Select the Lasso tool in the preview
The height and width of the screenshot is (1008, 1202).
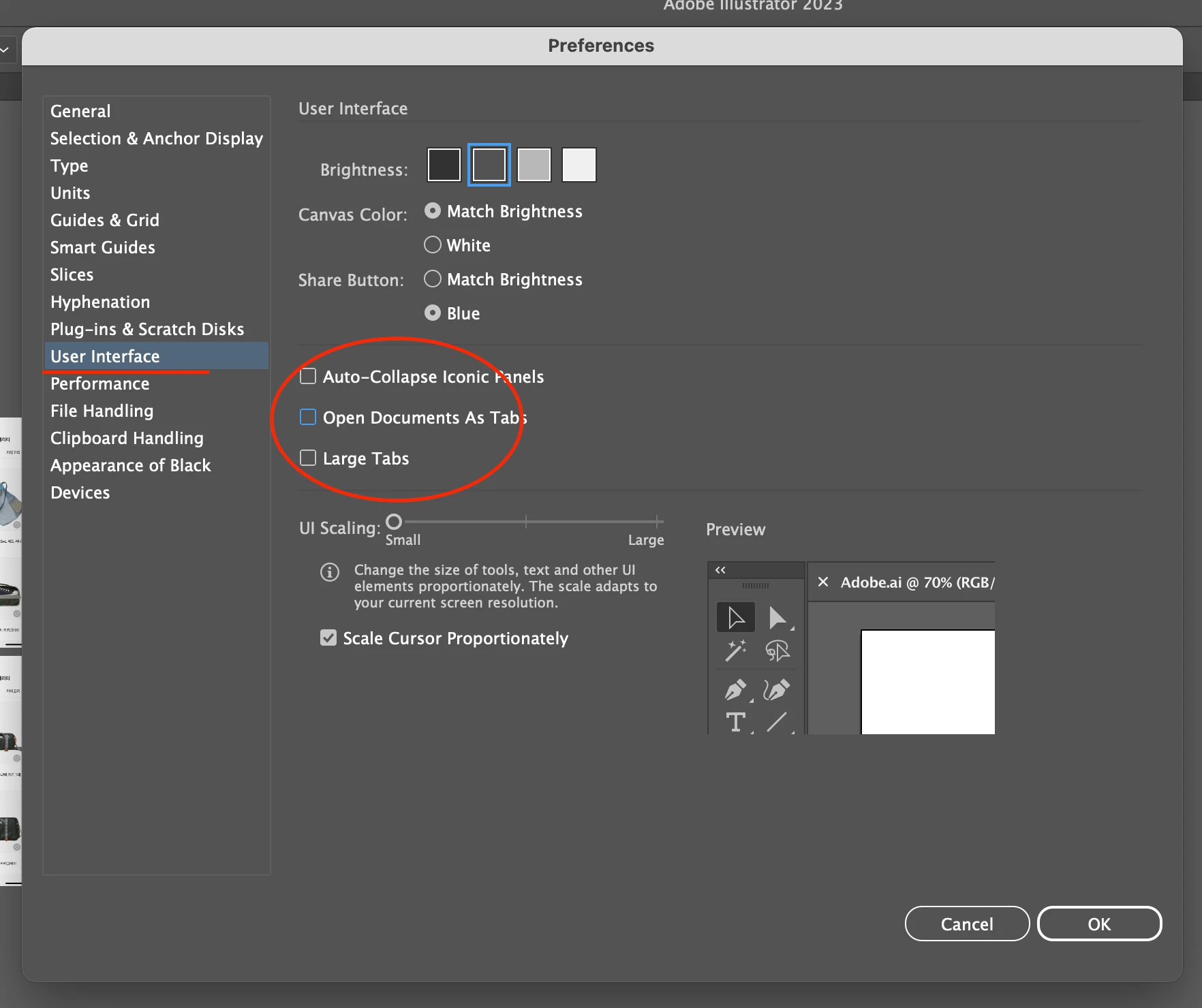tap(777, 651)
